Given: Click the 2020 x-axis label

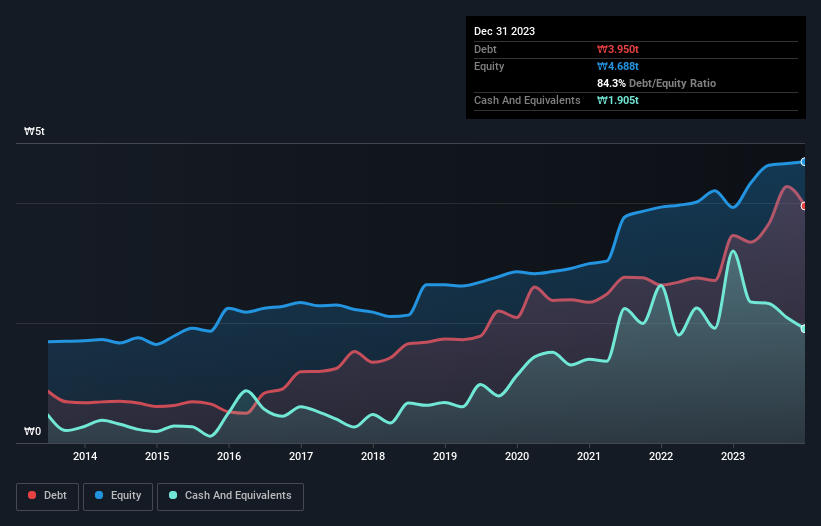Looking at the screenshot, I should (x=517, y=456).
